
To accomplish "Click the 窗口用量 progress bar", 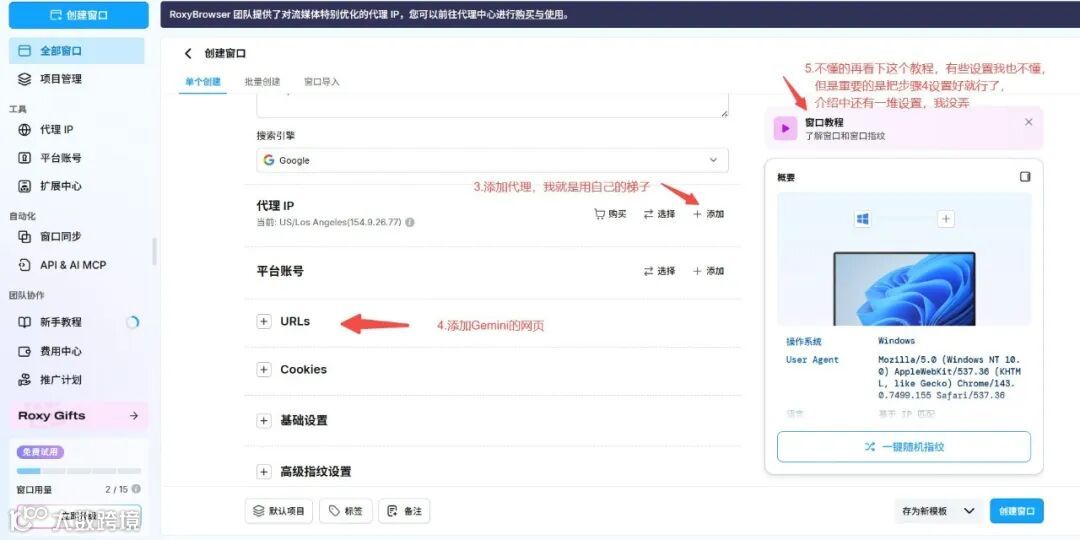I will [79, 471].
